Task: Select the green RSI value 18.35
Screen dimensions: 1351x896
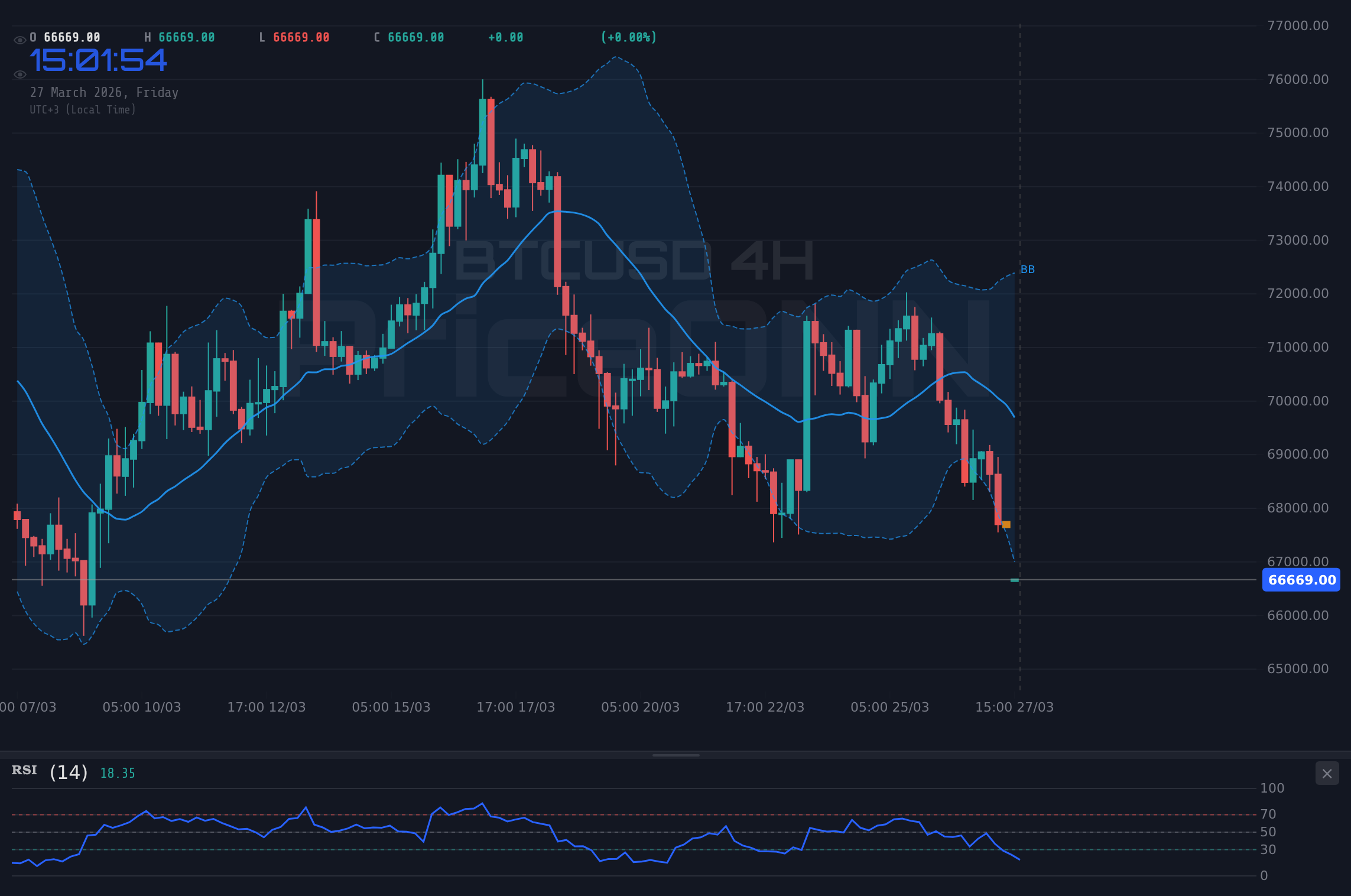Action: (116, 772)
